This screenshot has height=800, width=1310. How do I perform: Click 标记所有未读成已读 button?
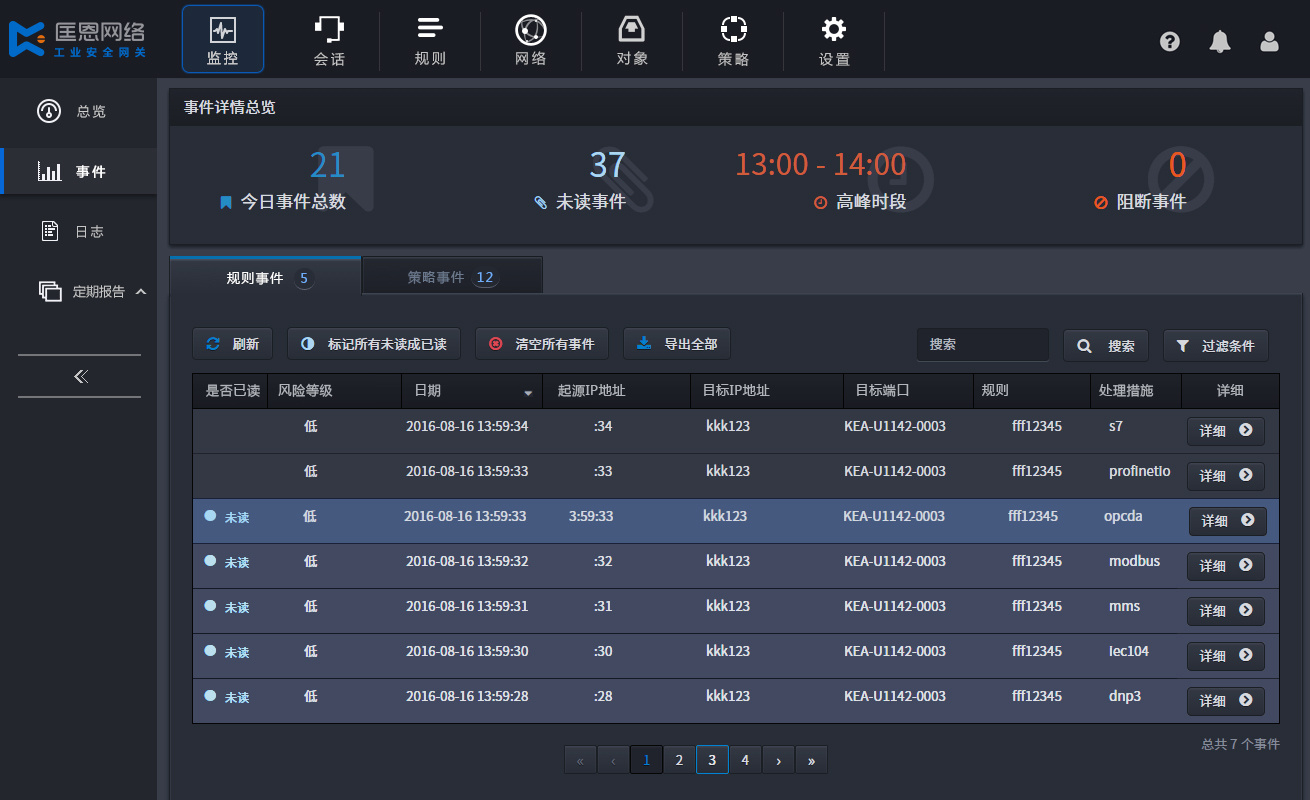pyautogui.click(x=374, y=344)
